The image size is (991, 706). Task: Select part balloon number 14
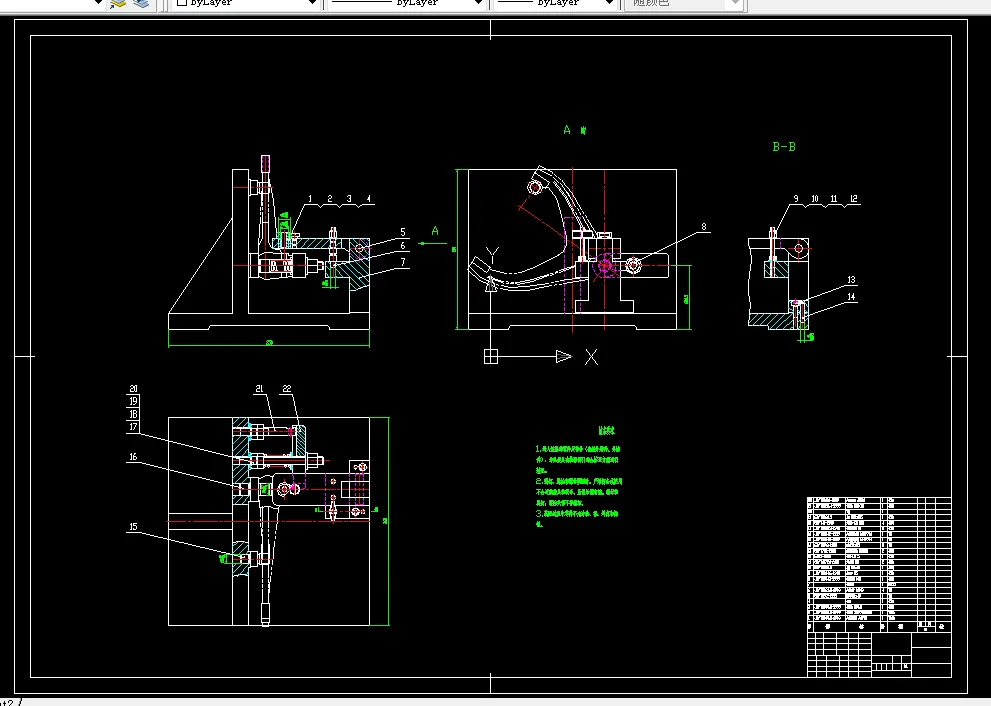(851, 296)
